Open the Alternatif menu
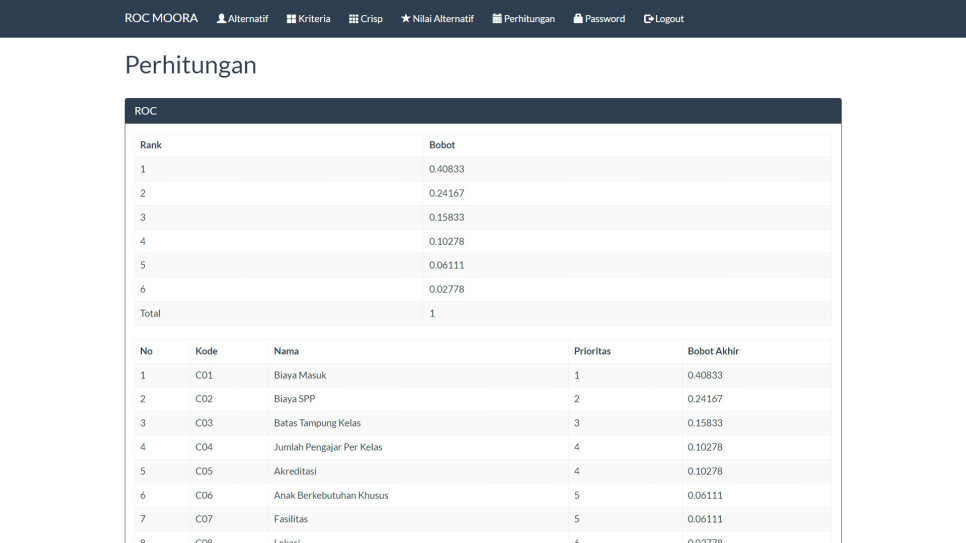The width and height of the screenshot is (966, 543). point(242,18)
